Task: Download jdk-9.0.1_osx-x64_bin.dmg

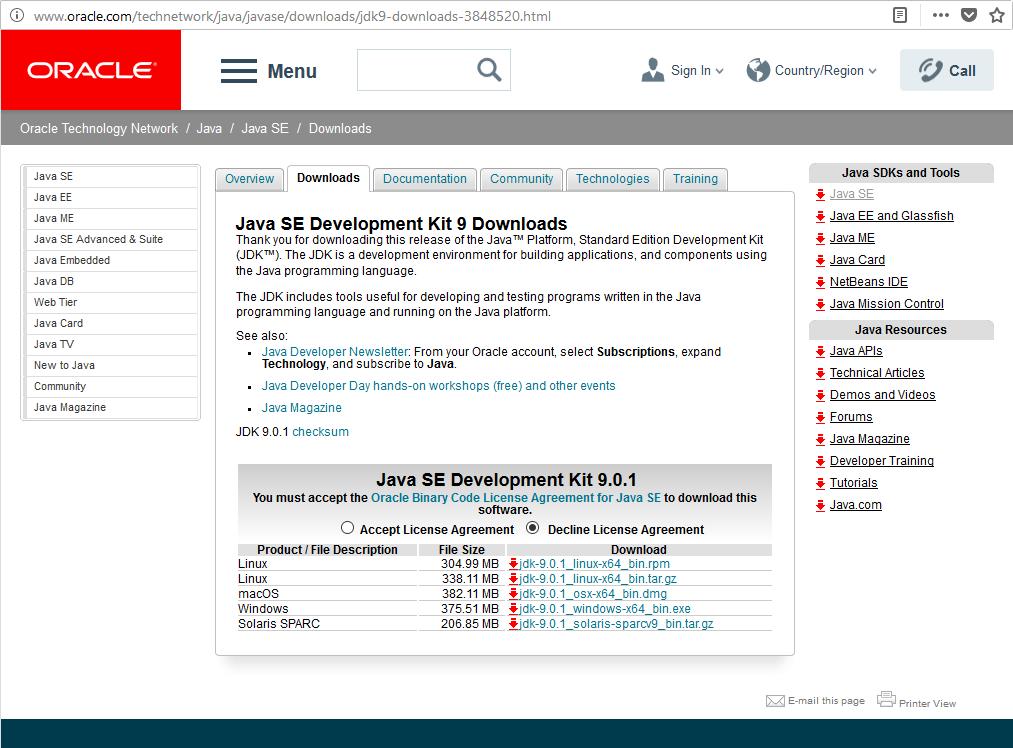Action: point(593,594)
